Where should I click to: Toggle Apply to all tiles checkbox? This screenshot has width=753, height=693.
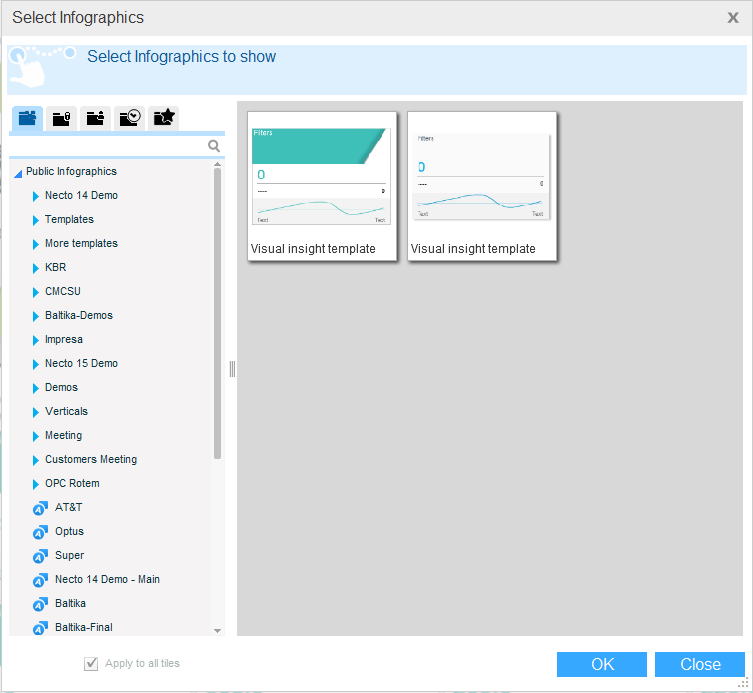tap(92, 663)
